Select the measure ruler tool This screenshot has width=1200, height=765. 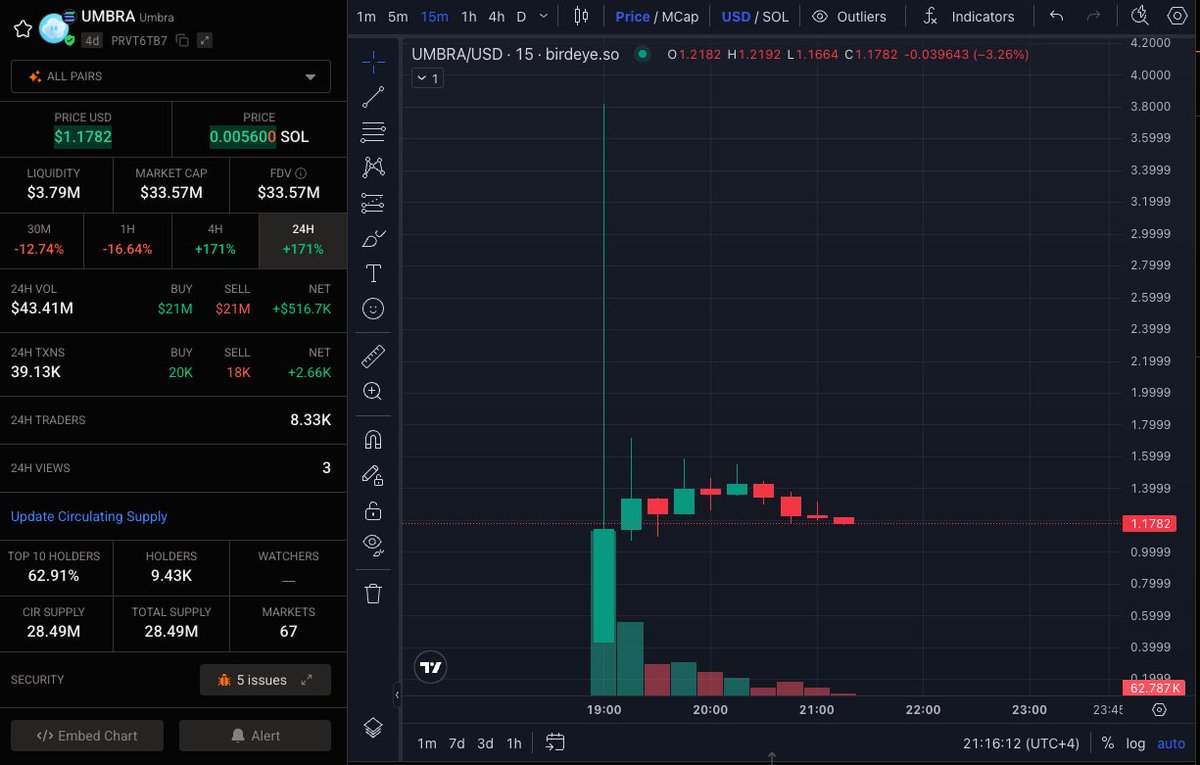point(373,355)
